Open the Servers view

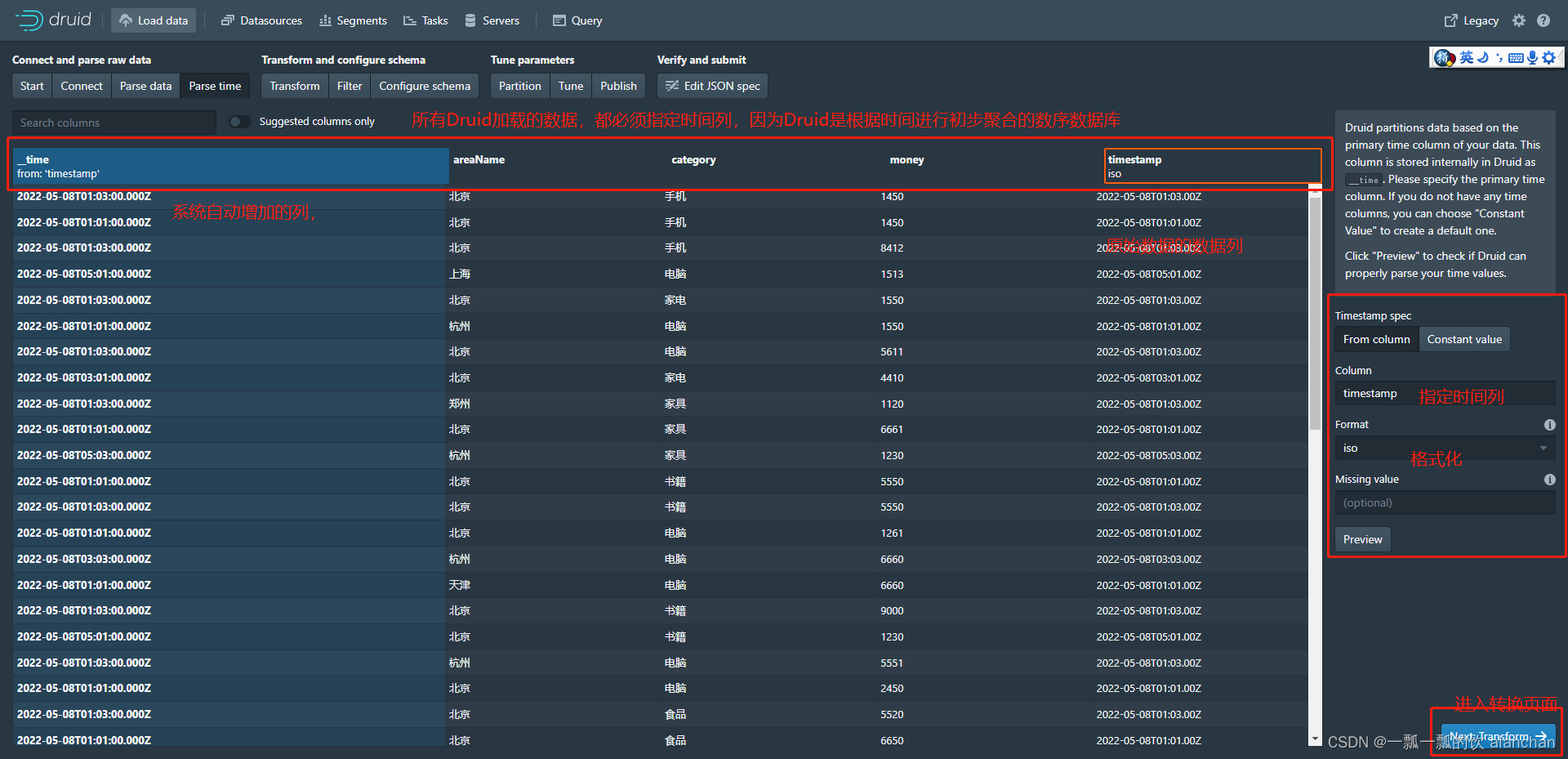tap(492, 20)
